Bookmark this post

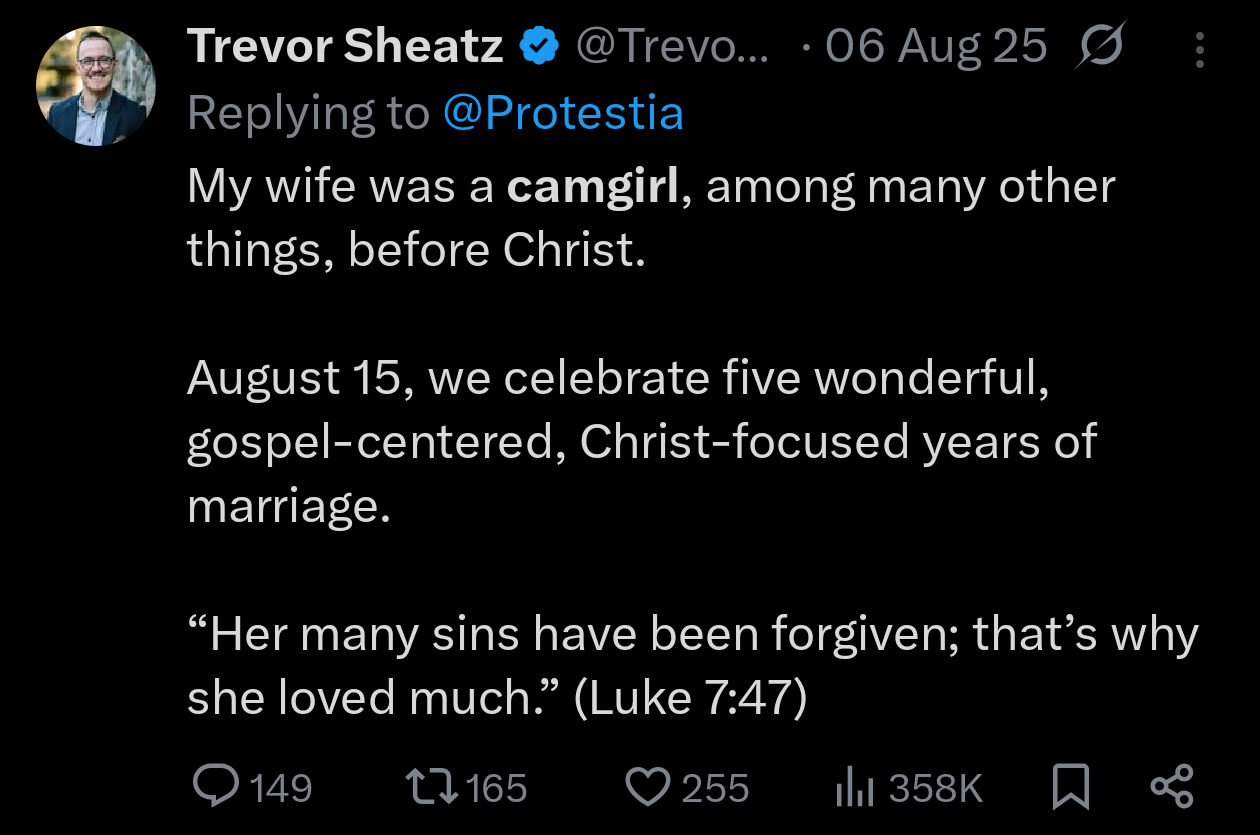pos(1071,787)
